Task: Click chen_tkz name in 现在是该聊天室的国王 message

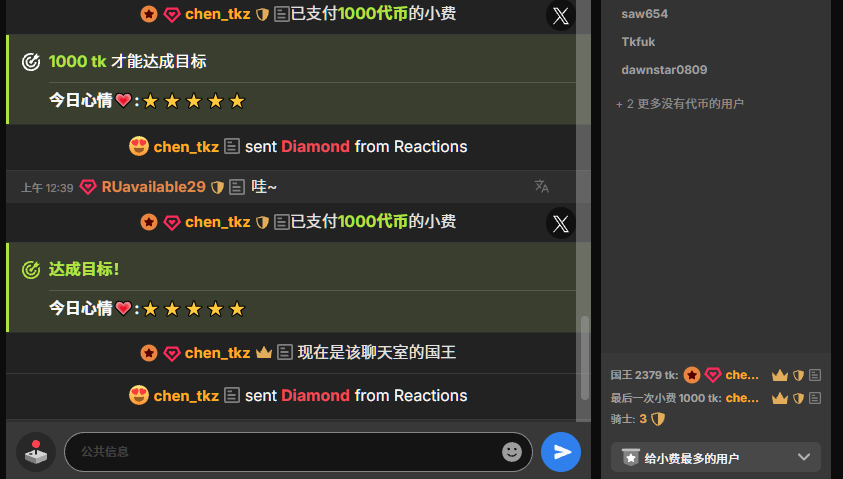Action: click(217, 353)
